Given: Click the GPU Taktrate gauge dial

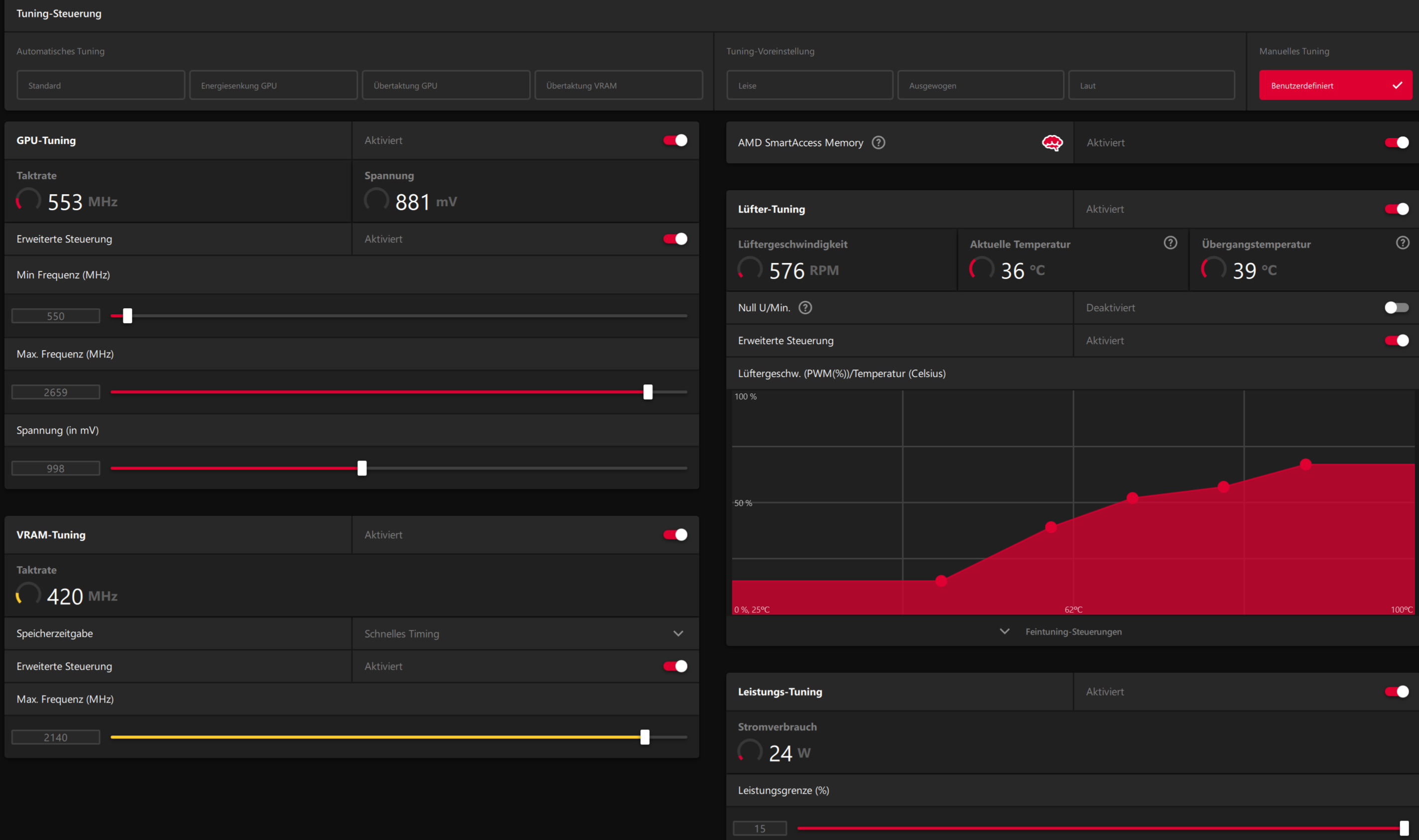Looking at the screenshot, I should (x=28, y=200).
